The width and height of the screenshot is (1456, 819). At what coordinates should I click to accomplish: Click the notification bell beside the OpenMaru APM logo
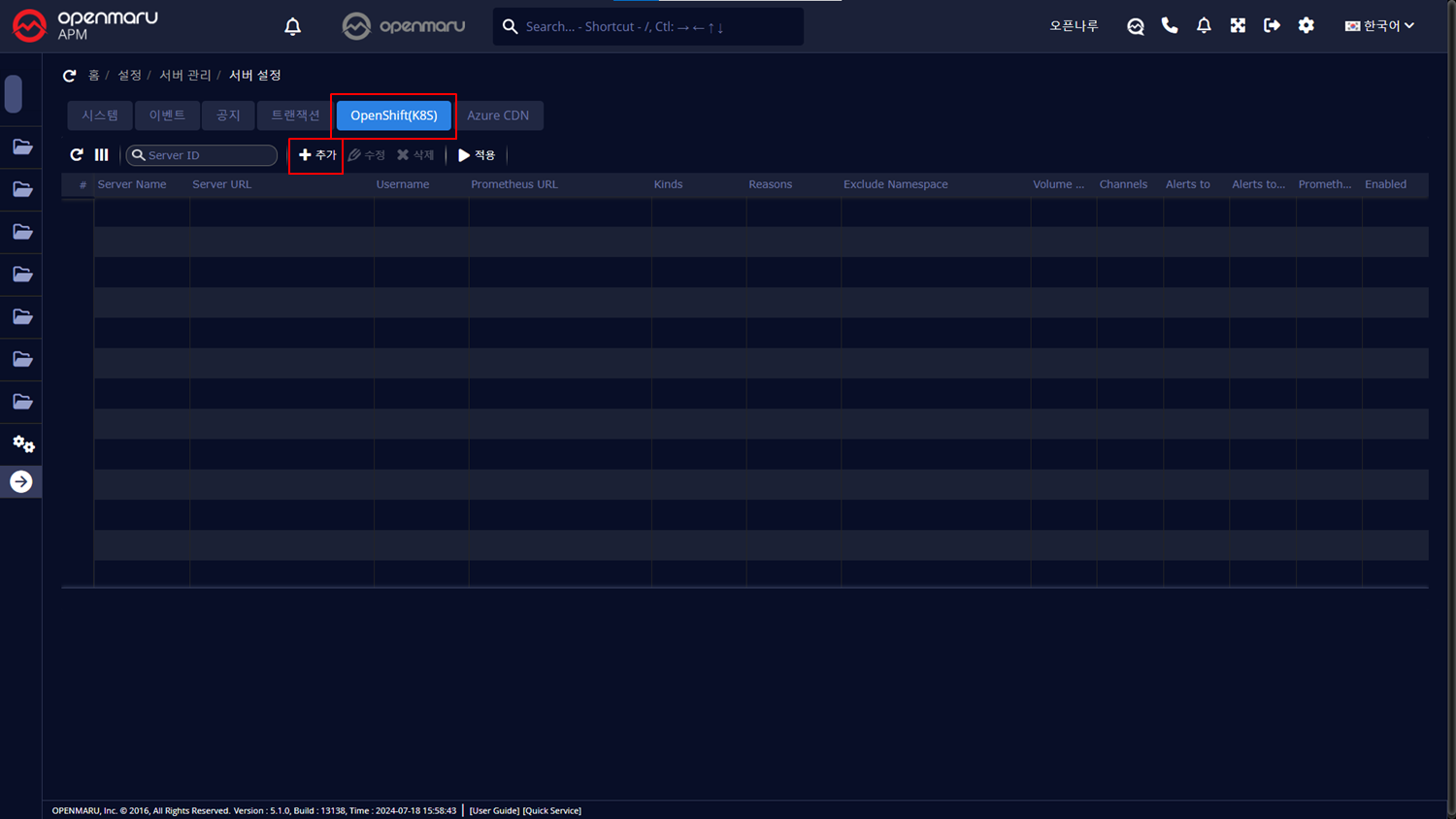pos(292,26)
